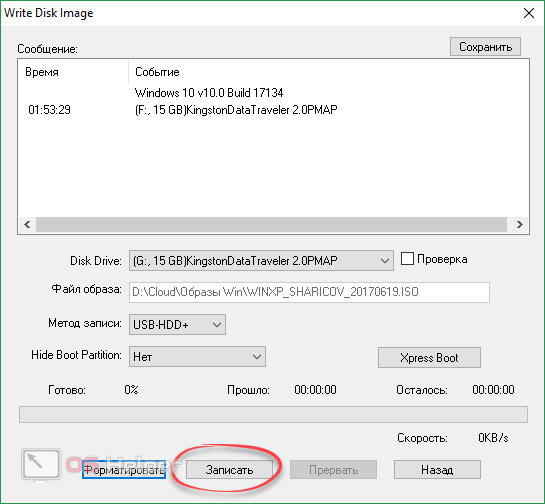The image size is (545, 504).
Task: Click the horizontal scrollbar track in the message log
Action: 271,224
